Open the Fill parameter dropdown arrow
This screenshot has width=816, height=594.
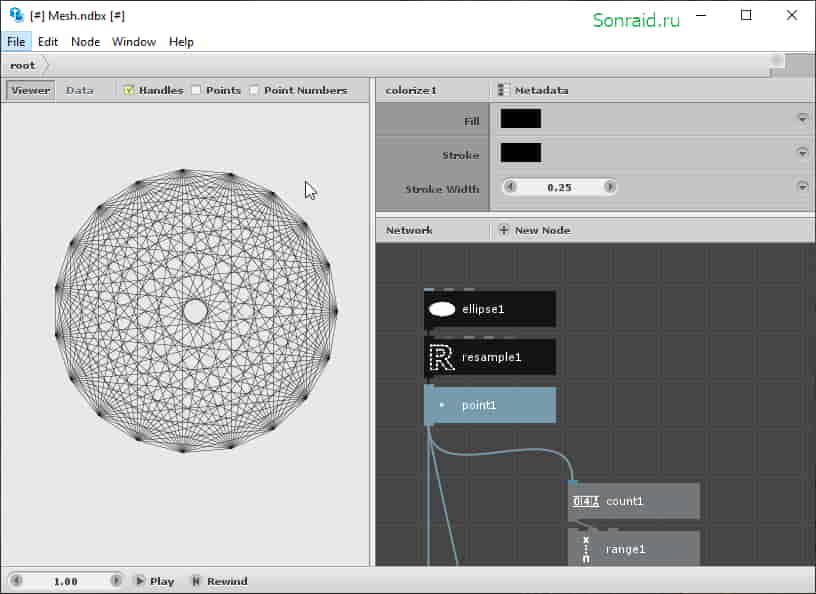pos(802,119)
